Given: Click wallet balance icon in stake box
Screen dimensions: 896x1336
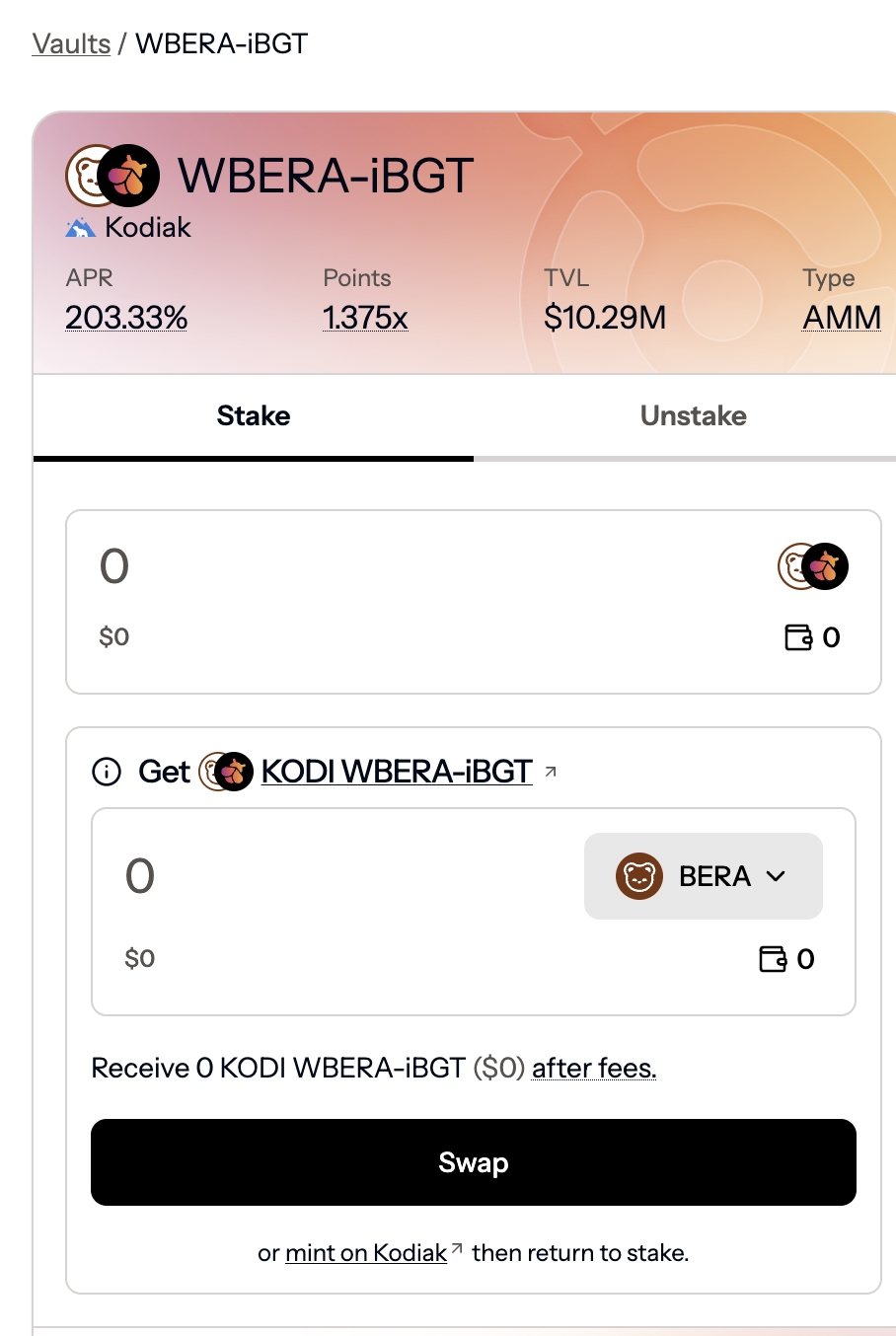Looking at the screenshot, I should 797,637.
